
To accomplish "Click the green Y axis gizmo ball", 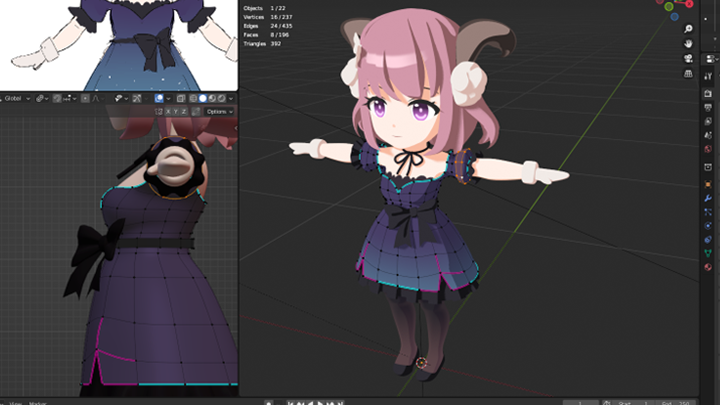I will [x=669, y=6].
